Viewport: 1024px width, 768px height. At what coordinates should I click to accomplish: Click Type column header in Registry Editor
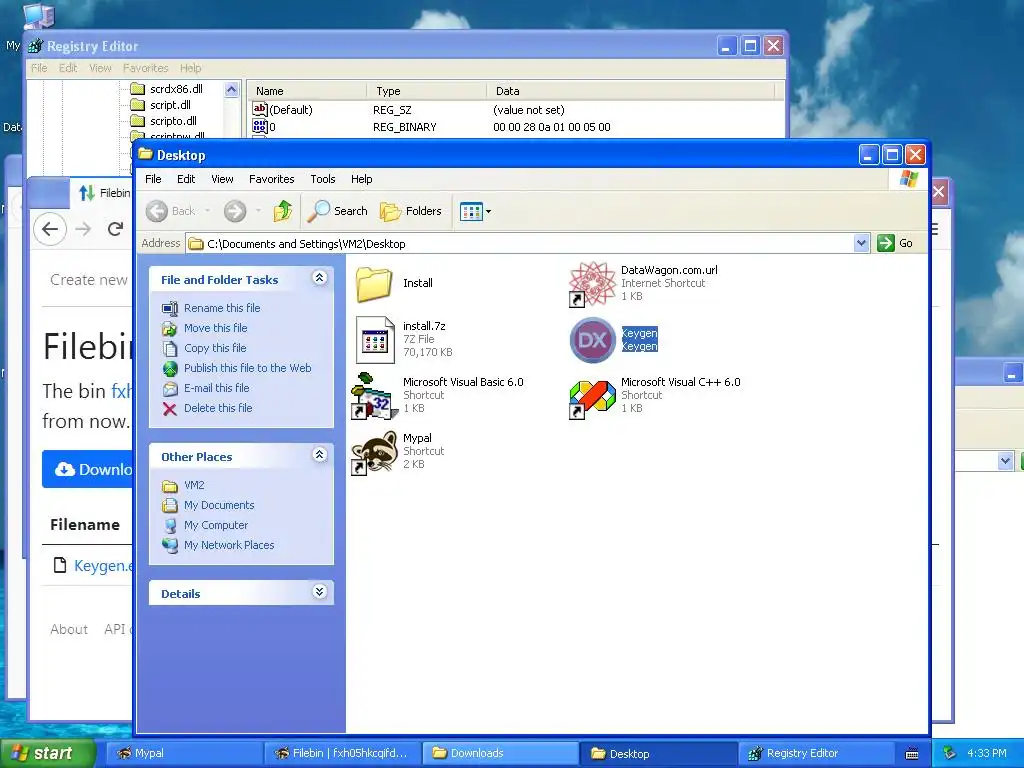click(426, 91)
